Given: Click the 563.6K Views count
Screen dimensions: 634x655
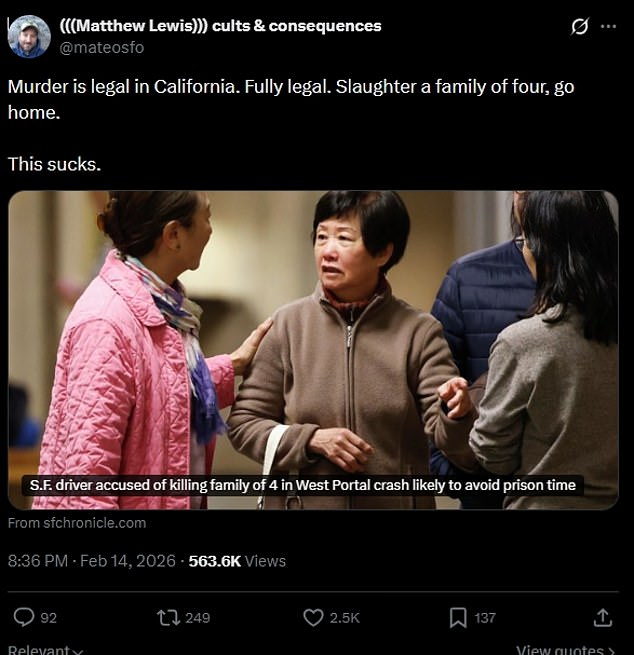Looking at the screenshot, I should pyautogui.click(x=237, y=561).
